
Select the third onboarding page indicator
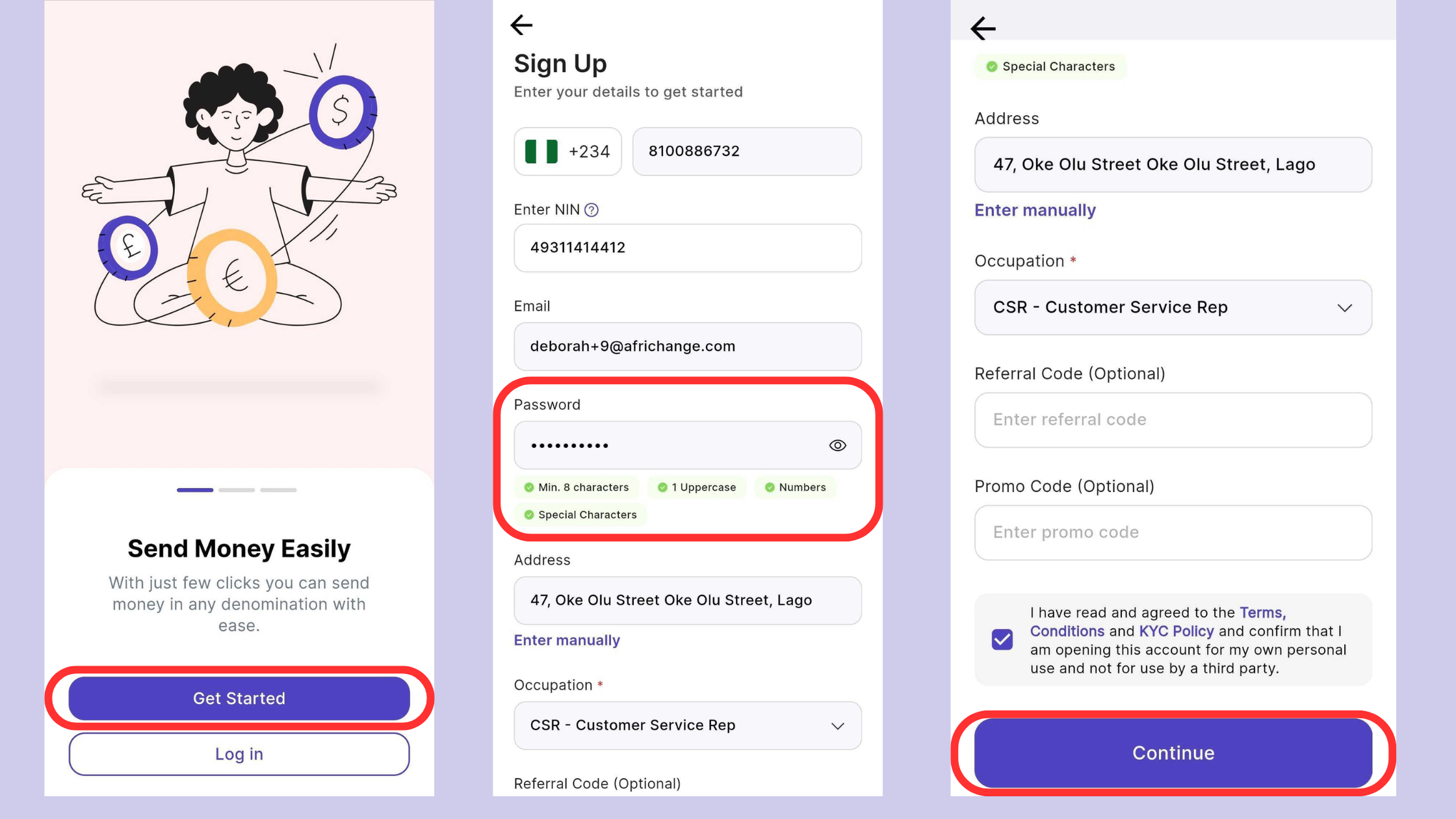[x=279, y=490]
